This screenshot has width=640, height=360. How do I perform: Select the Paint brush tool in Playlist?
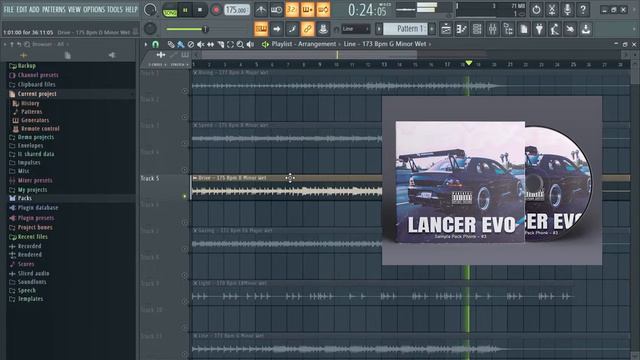[181, 44]
